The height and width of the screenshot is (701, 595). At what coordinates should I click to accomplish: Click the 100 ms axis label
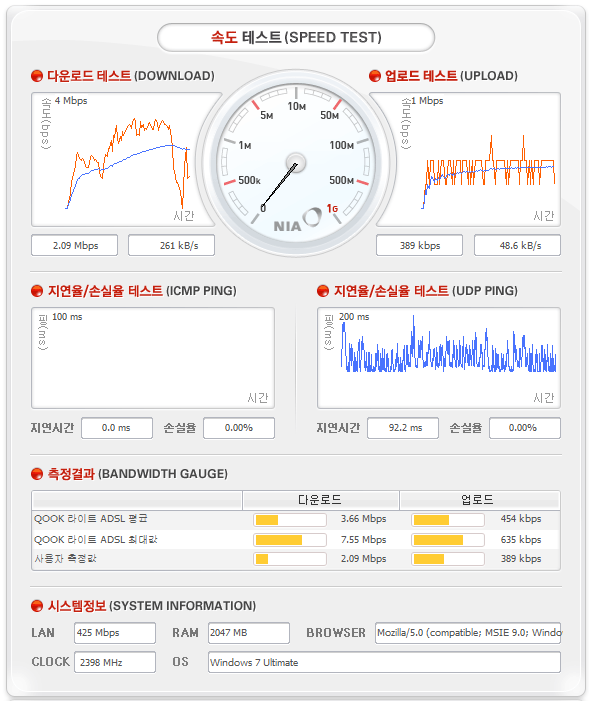click(x=67, y=317)
